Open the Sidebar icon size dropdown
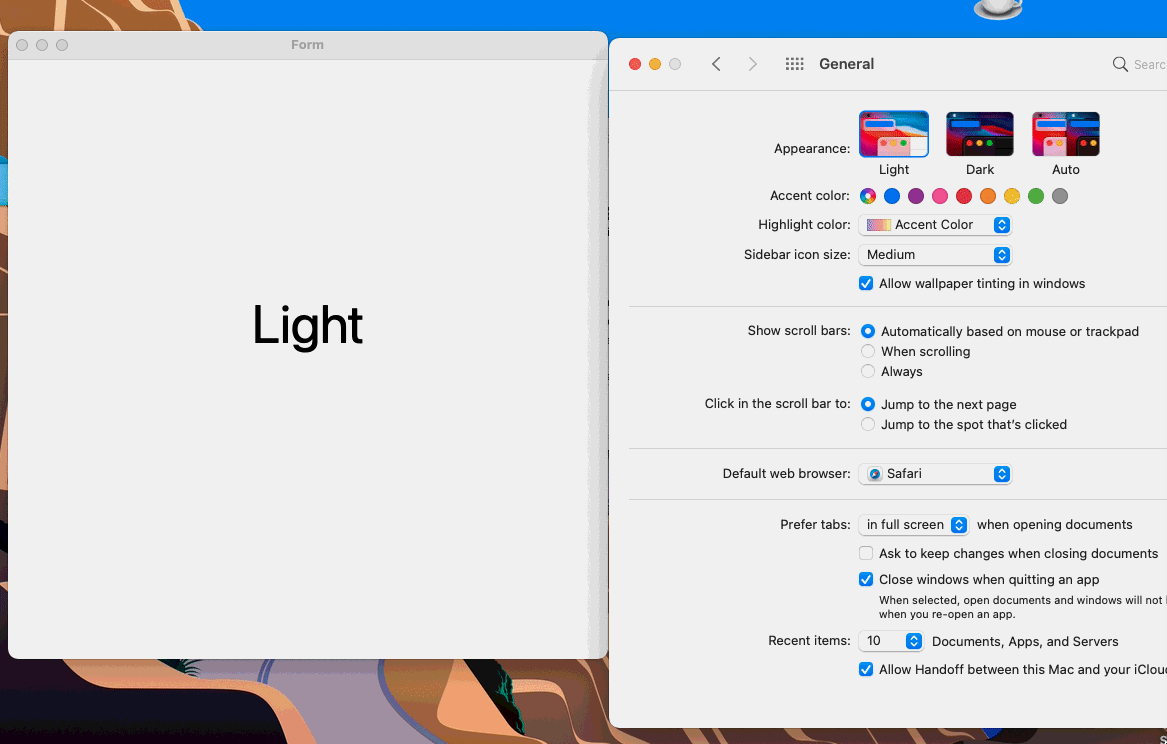 point(935,254)
